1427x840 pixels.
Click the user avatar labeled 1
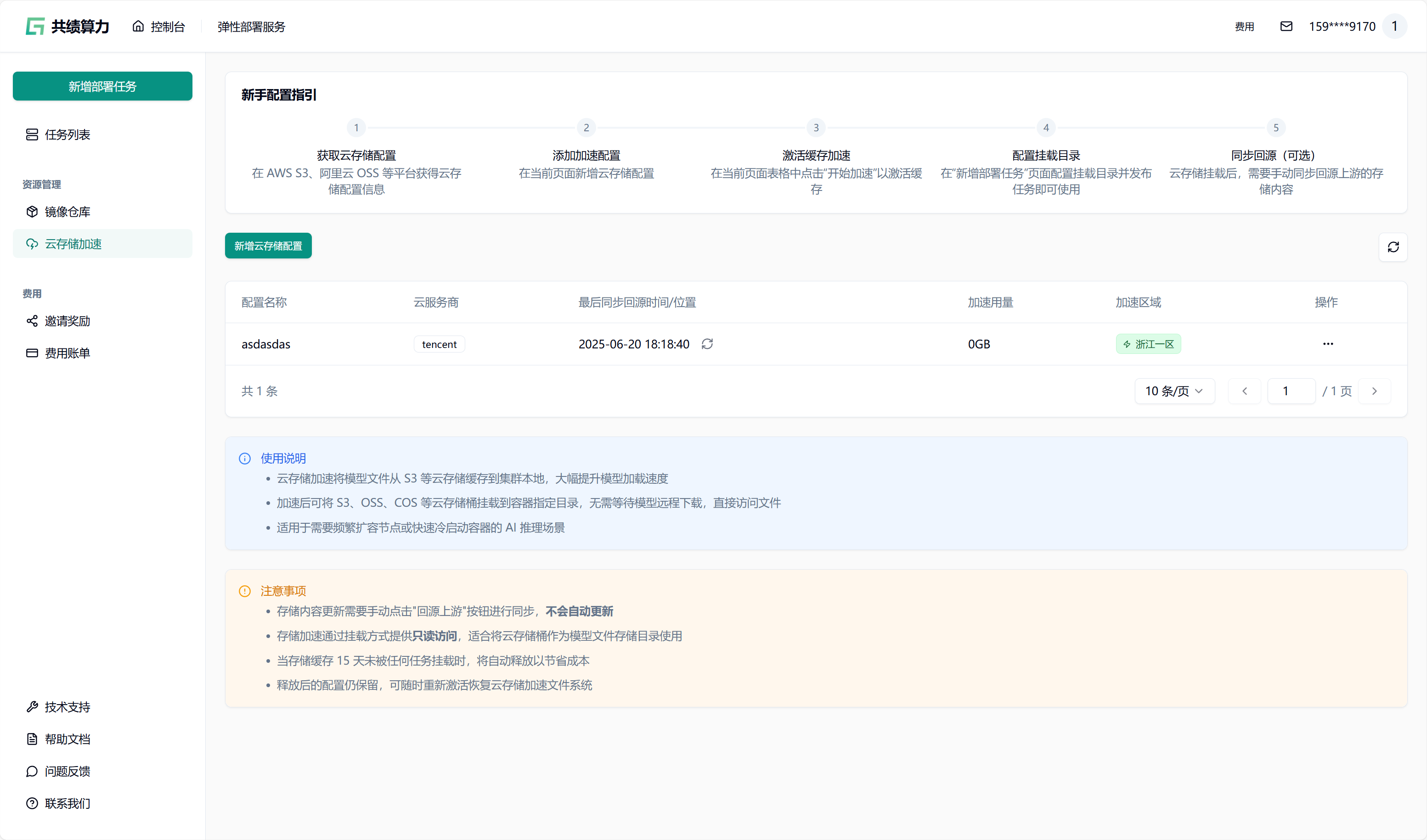tap(1394, 27)
